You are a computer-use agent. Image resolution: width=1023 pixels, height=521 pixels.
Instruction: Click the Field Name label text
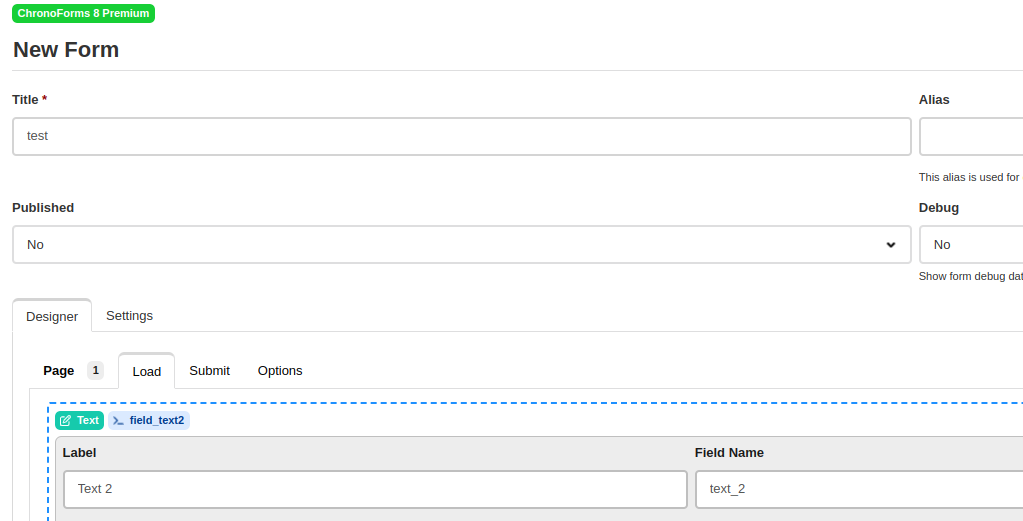pos(729,453)
